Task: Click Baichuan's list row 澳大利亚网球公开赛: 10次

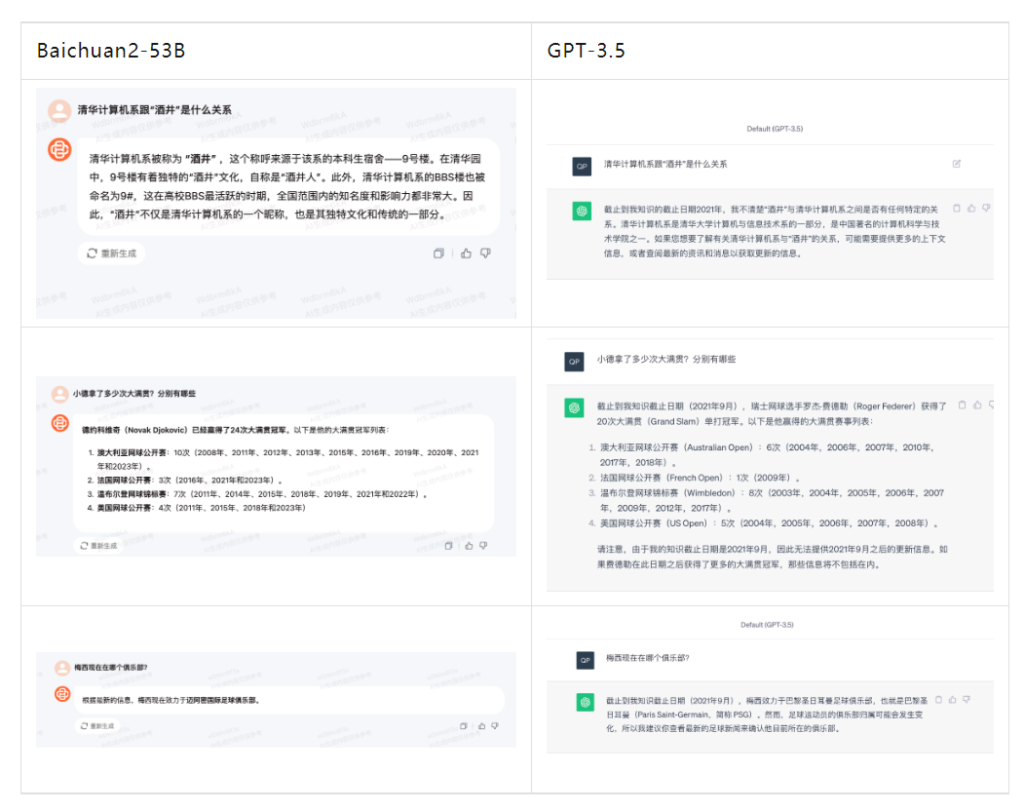Action: 284,459
